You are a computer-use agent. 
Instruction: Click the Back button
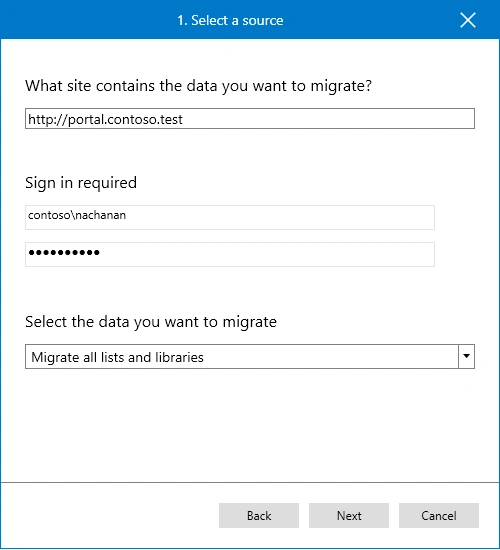[259, 515]
